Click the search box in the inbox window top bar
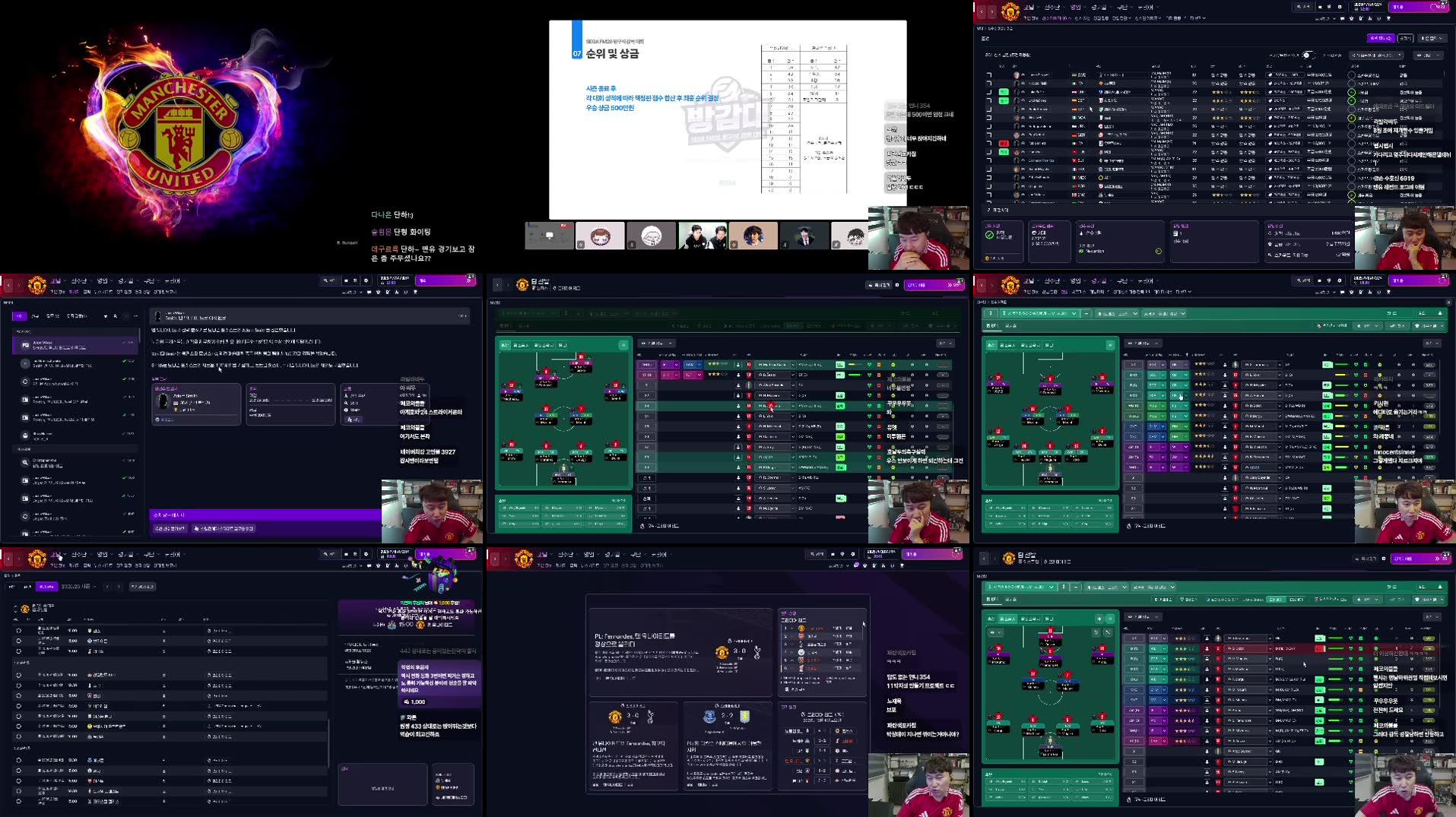The width and height of the screenshot is (1456, 817). [329, 280]
